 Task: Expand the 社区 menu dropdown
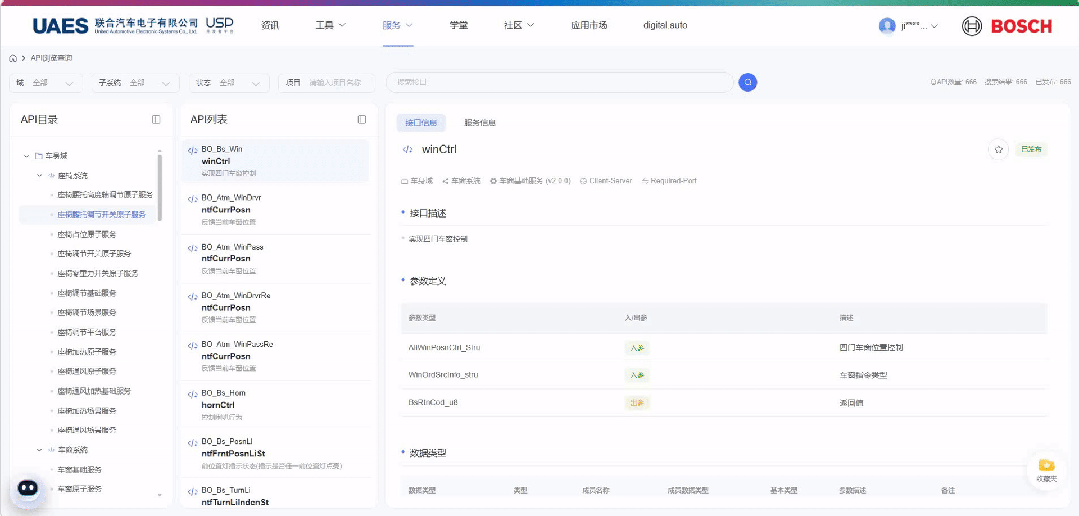(x=531, y=25)
